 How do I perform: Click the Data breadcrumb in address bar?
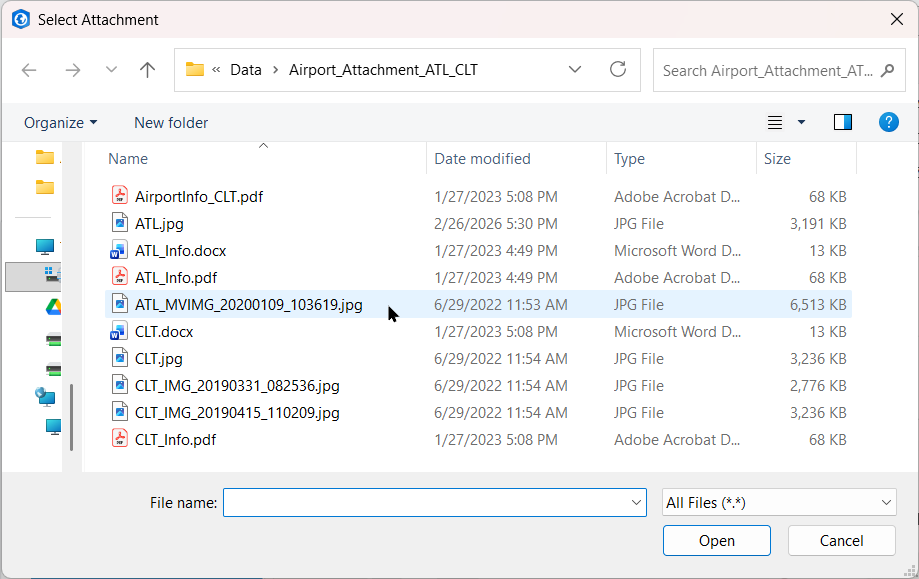[x=246, y=70]
